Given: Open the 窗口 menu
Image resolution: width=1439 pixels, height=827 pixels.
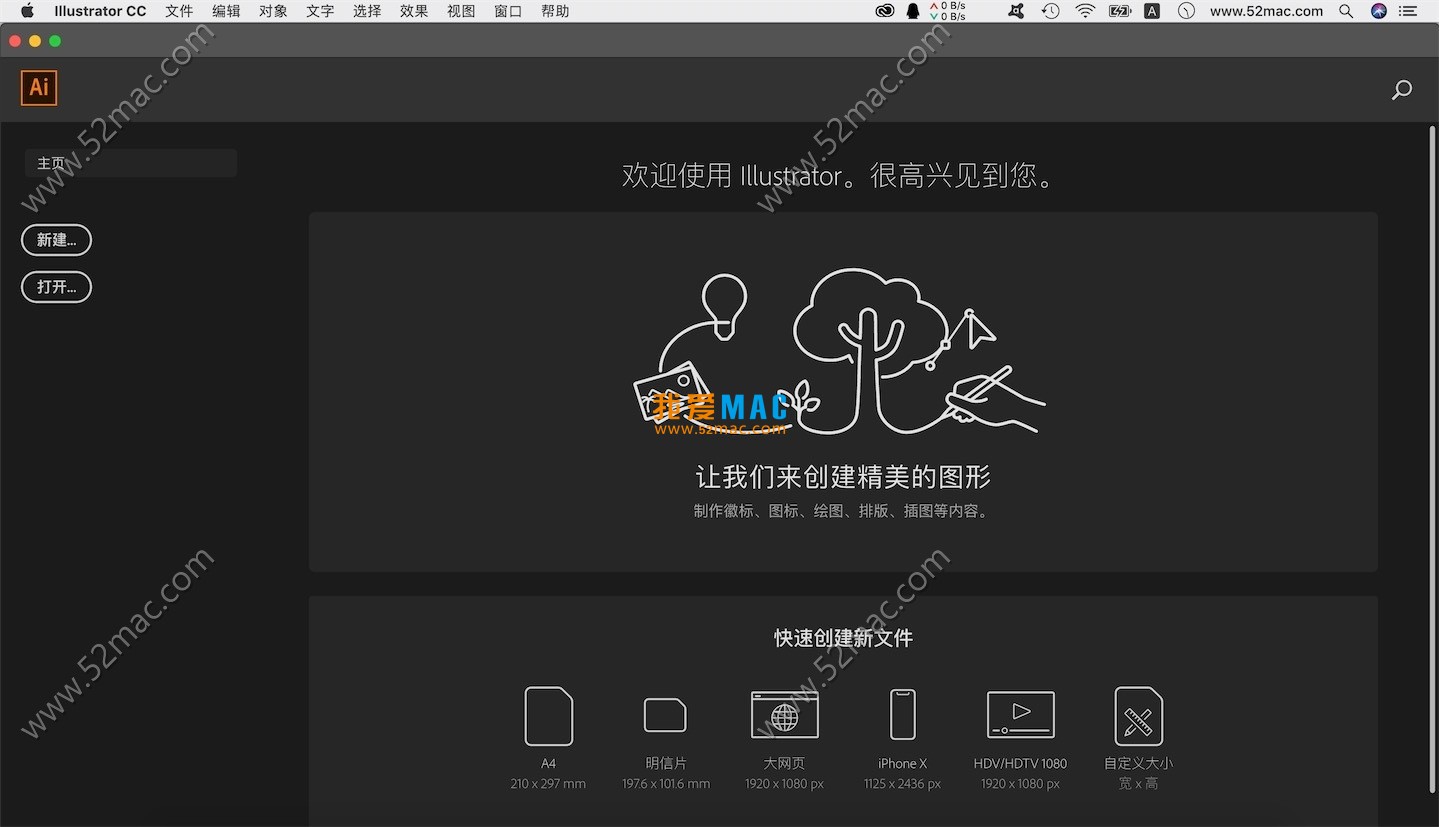Looking at the screenshot, I should click(x=508, y=11).
